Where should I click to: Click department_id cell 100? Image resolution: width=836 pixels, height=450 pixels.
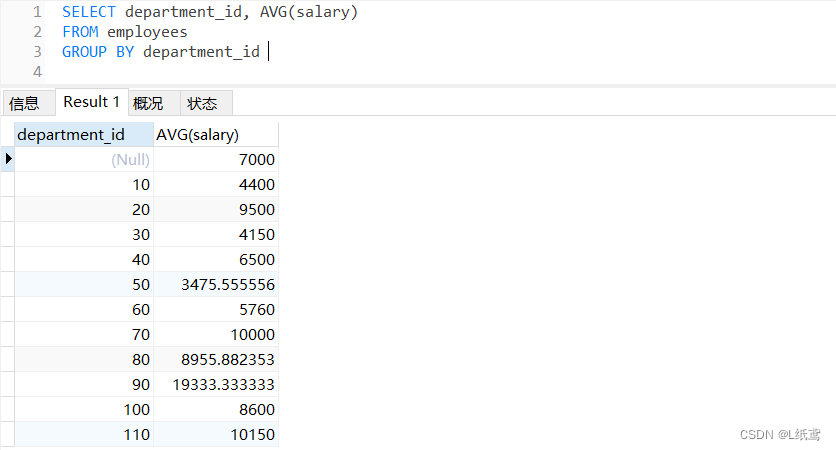[x=84, y=409]
